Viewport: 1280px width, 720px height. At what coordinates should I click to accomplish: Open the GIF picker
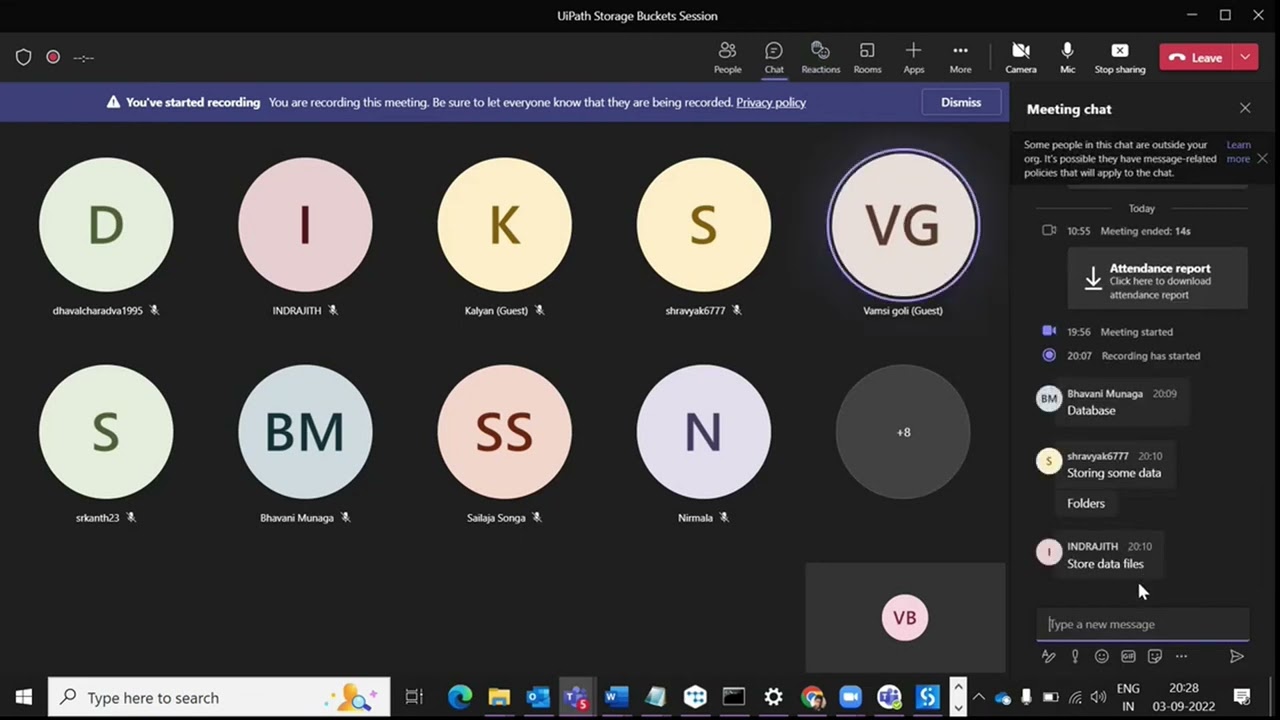pos(1128,656)
